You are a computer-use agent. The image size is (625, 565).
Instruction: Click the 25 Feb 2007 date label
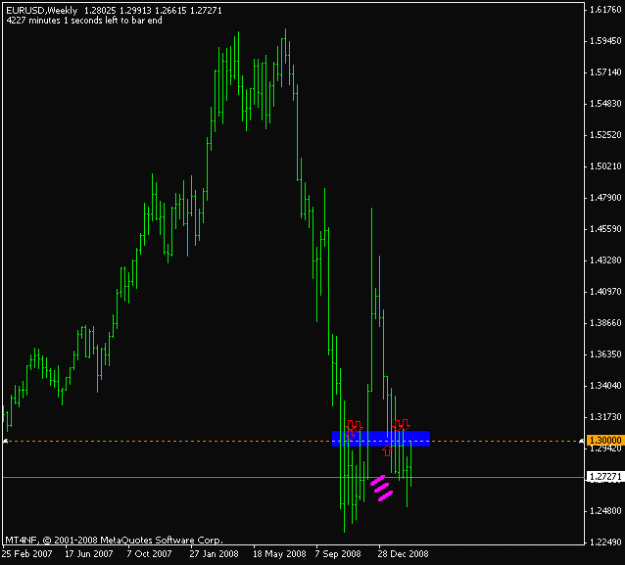[27, 554]
